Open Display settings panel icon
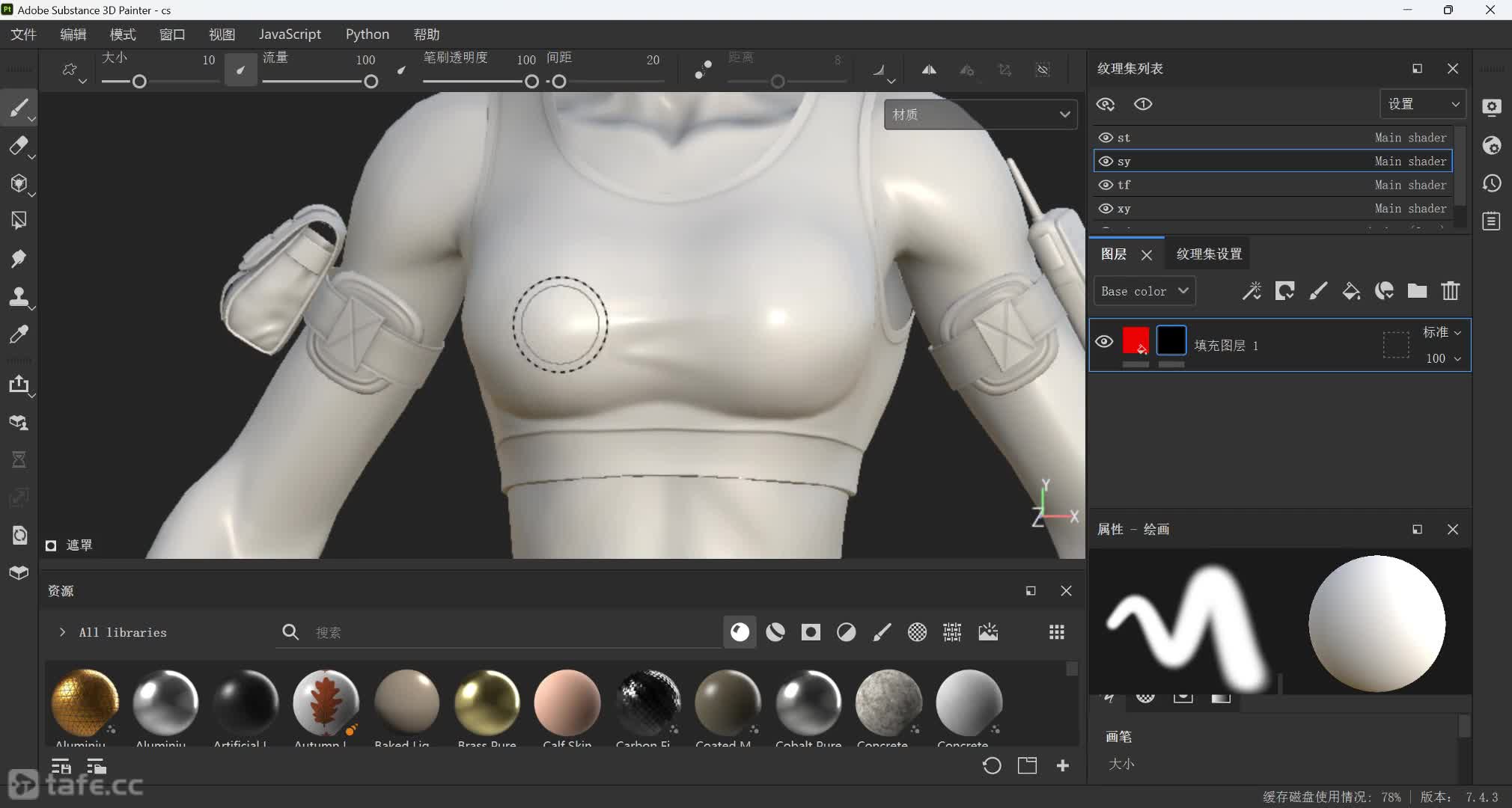 click(x=1492, y=107)
